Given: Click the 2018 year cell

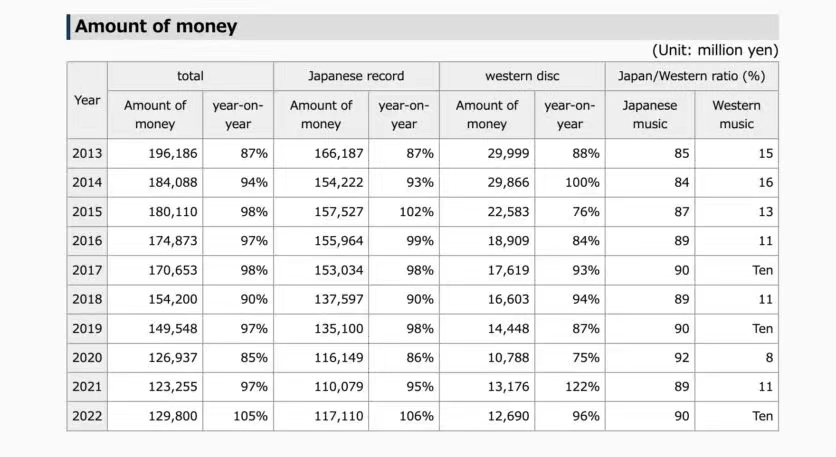Looking at the screenshot, I should pyautogui.click(x=87, y=299).
